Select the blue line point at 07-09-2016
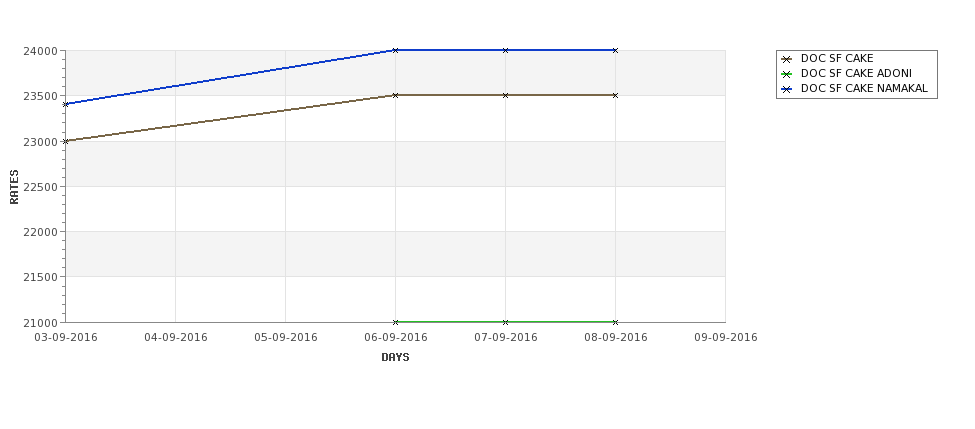The width and height of the screenshot is (975, 429). tap(506, 50)
